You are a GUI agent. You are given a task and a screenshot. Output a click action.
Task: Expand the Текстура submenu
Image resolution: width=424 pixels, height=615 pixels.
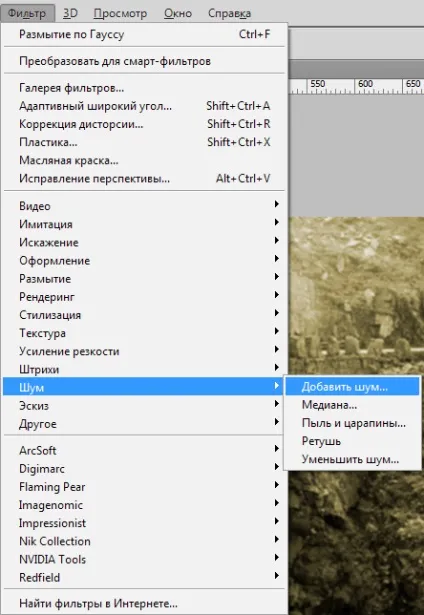[145, 333]
